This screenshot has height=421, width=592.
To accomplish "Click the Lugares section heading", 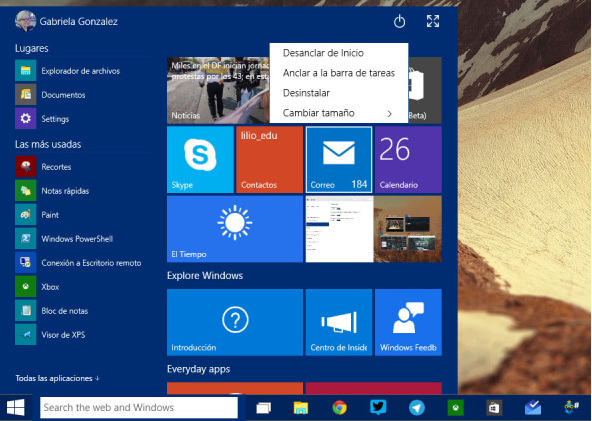I will pos(32,48).
